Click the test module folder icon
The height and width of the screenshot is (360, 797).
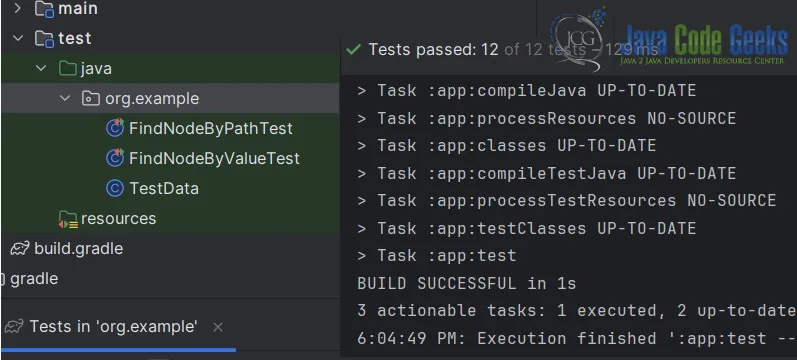44,39
